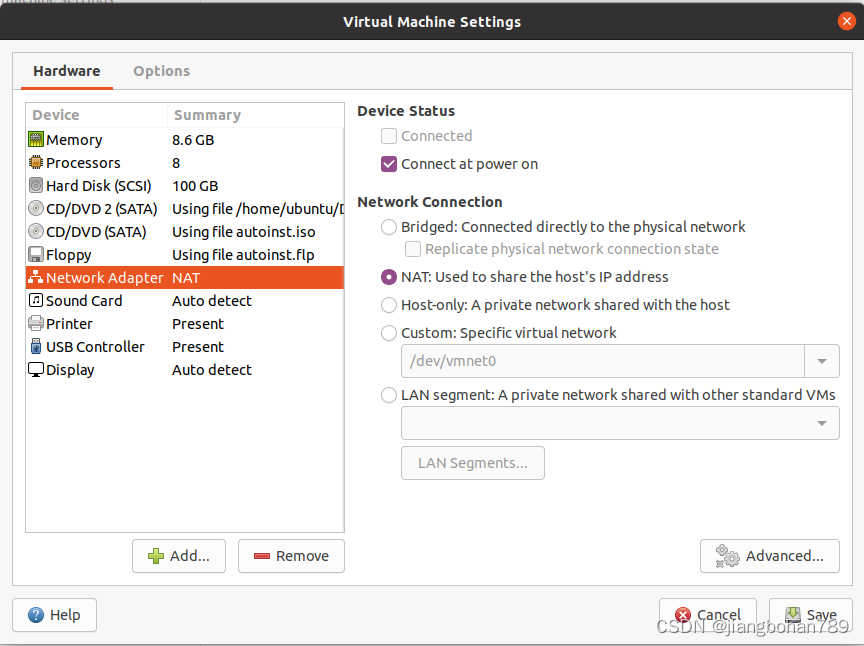Switch to the Options tab
864x646 pixels.
161,71
